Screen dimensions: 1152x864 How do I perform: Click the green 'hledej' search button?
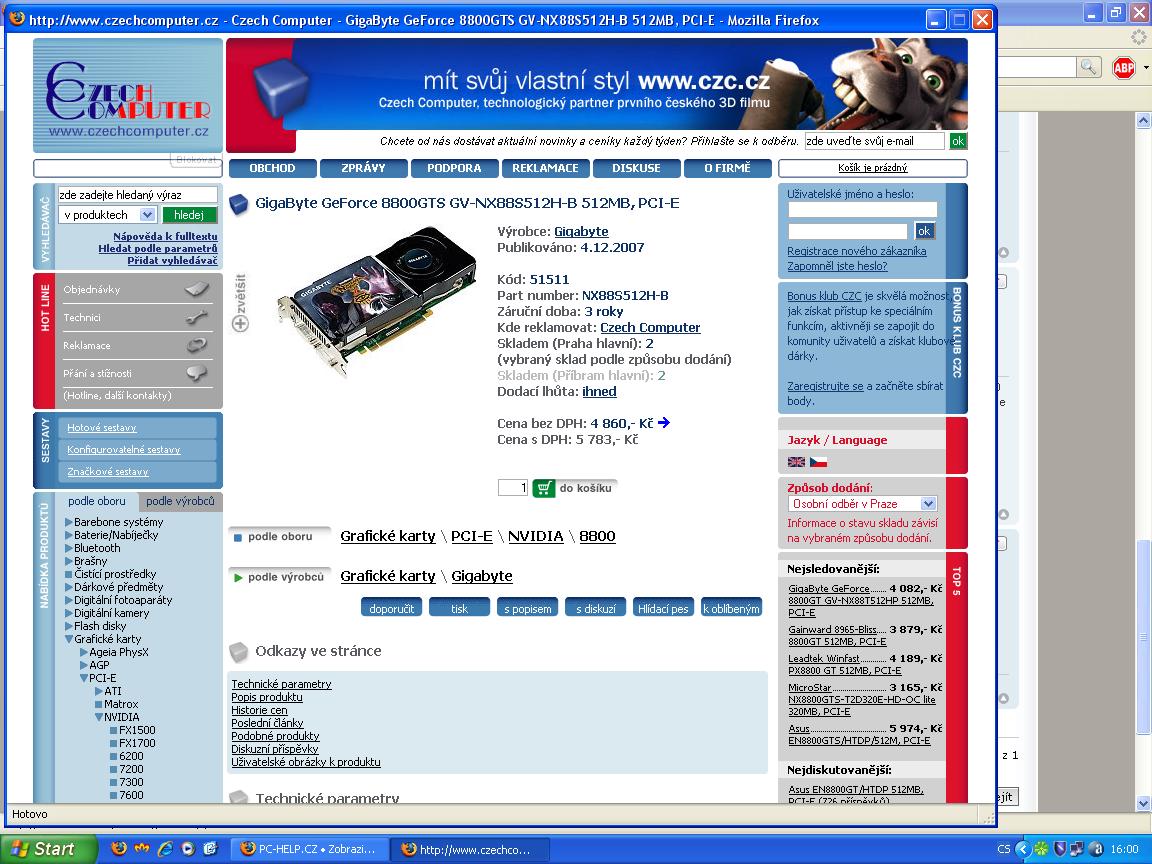click(x=189, y=215)
